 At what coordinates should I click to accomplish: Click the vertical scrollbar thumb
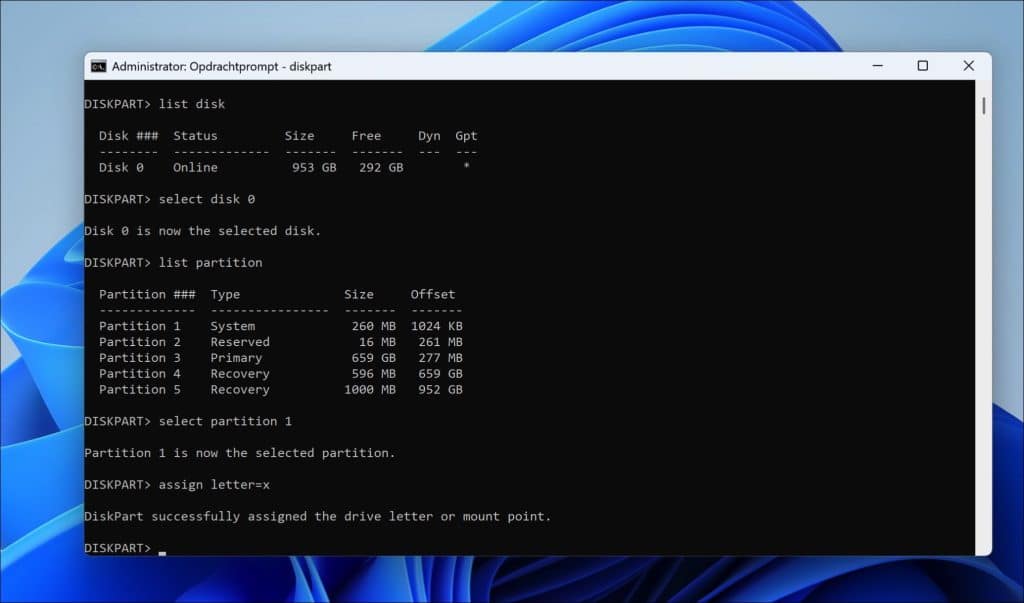(x=984, y=105)
